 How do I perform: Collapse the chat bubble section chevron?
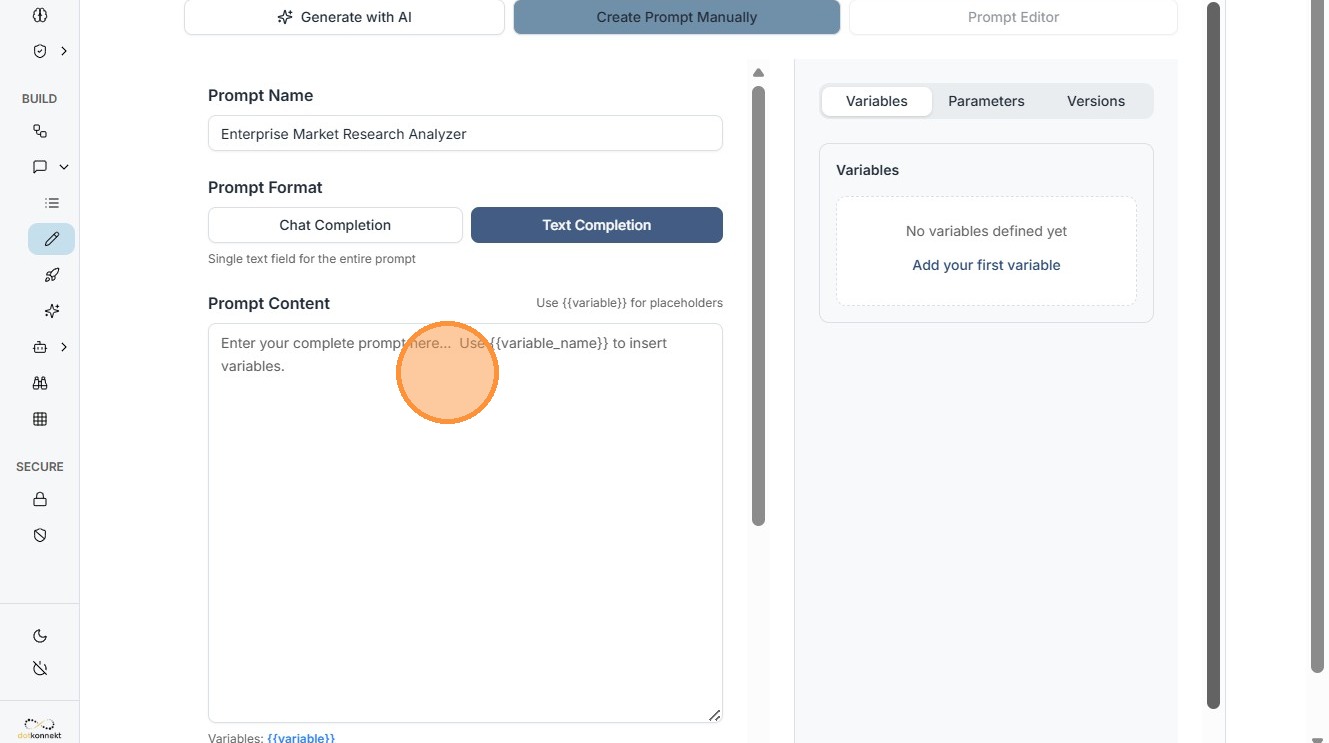[x=64, y=167]
